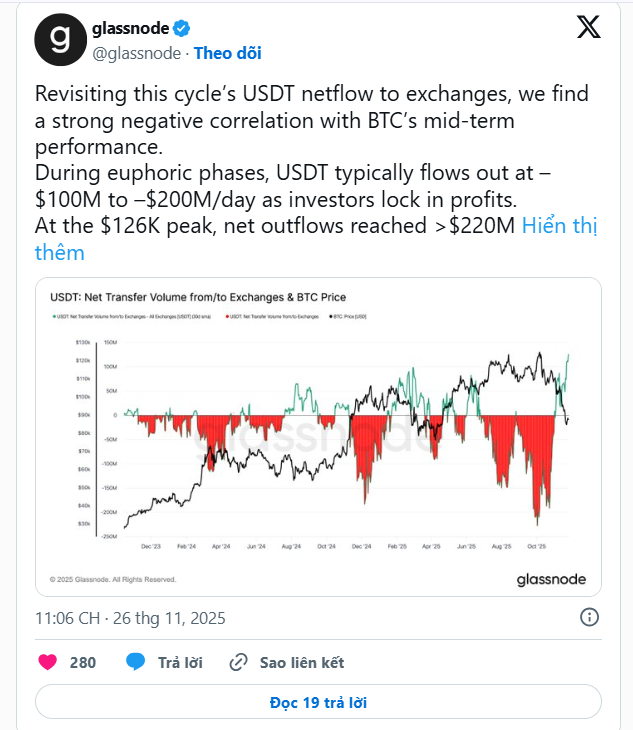Expand tweet text with Hiển thị thêm
Viewport: 633px width, 730px height.
coord(566,225)
